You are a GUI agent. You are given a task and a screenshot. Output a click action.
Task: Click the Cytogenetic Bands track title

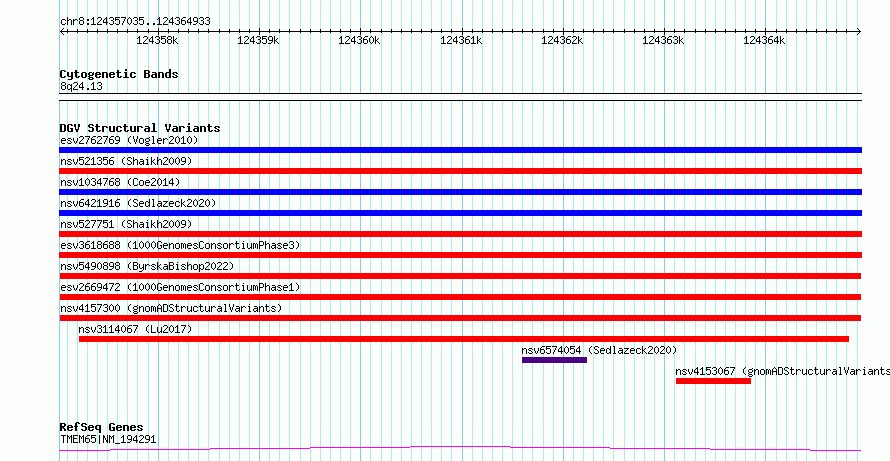click(x=119, y=74)
